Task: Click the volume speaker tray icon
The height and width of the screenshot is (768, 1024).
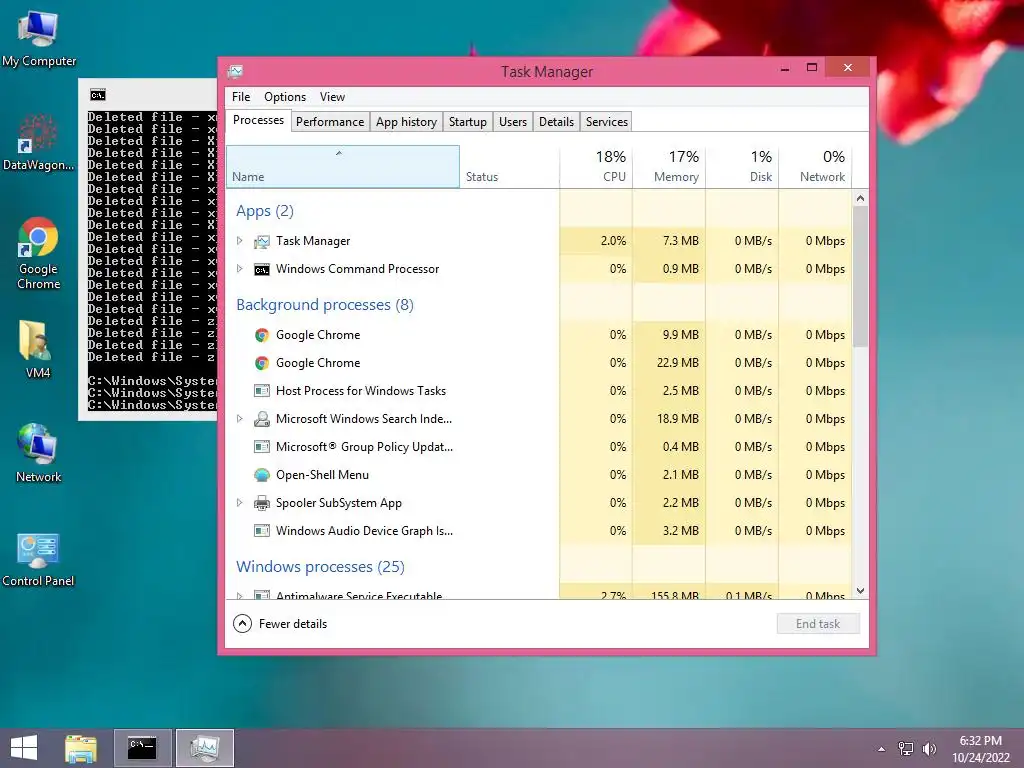Action: click(x=929, y=748)
